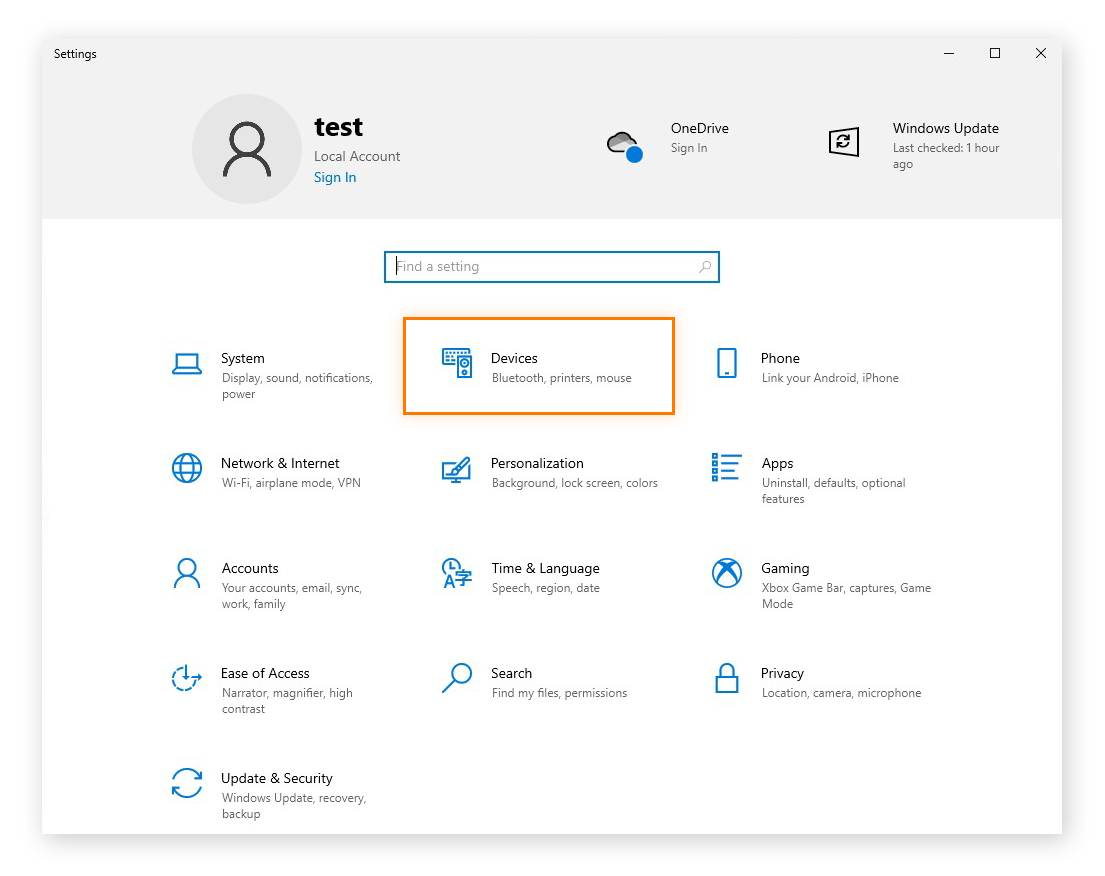Viewport: 1105px width, 876px height.
Task: Click 'Bluetooth, printers, mouse' description
Action: point(561,378)
